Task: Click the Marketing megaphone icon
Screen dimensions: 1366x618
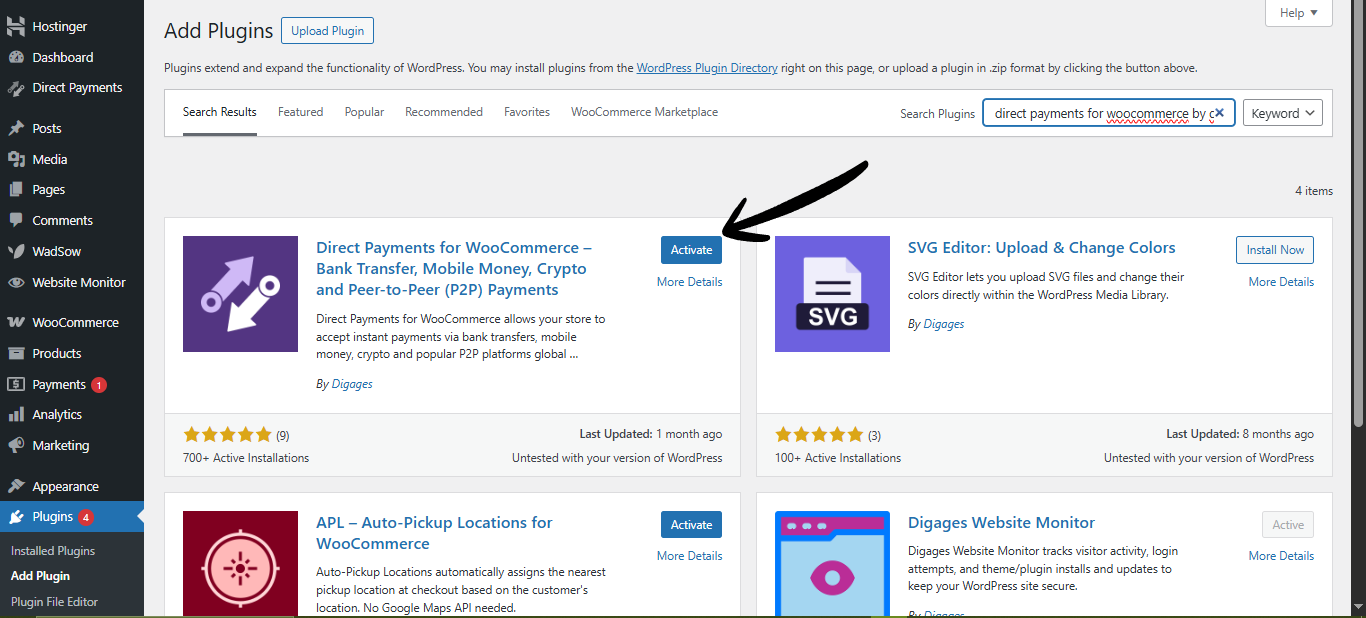Action: click(x=16, y=446)
